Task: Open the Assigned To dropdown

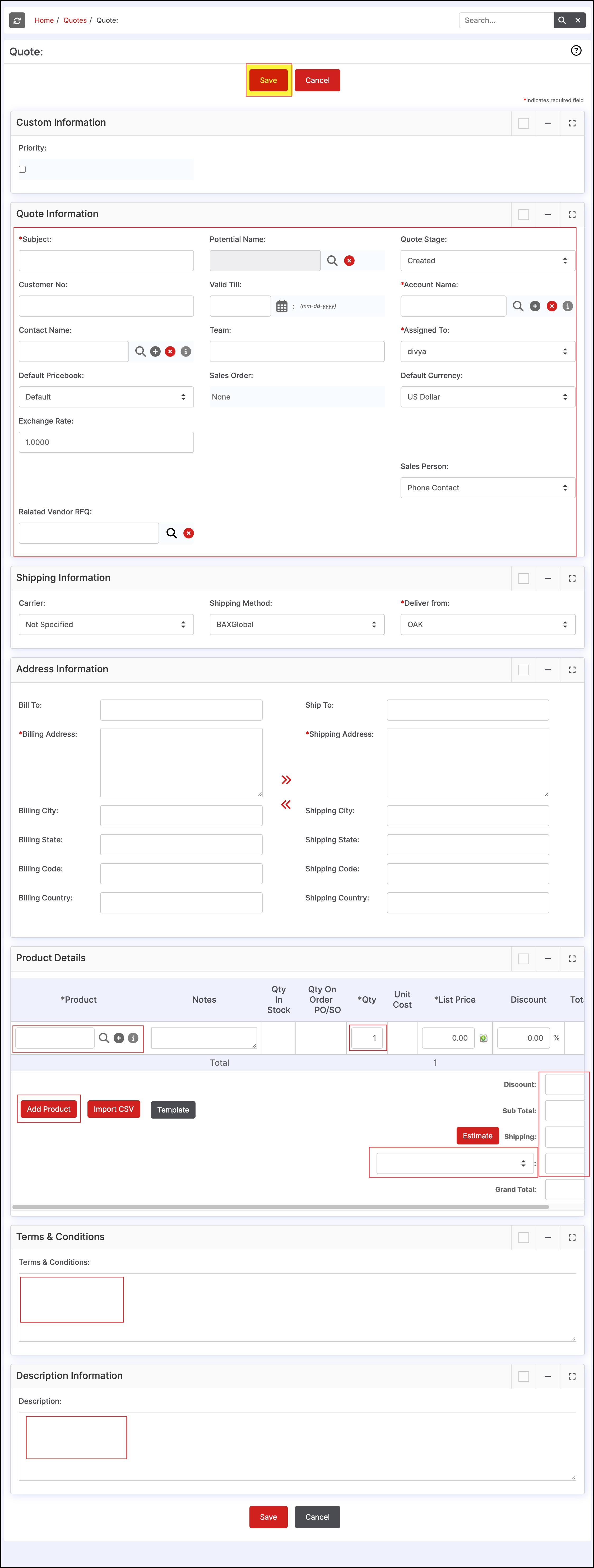Action: (x=488, y=351)
